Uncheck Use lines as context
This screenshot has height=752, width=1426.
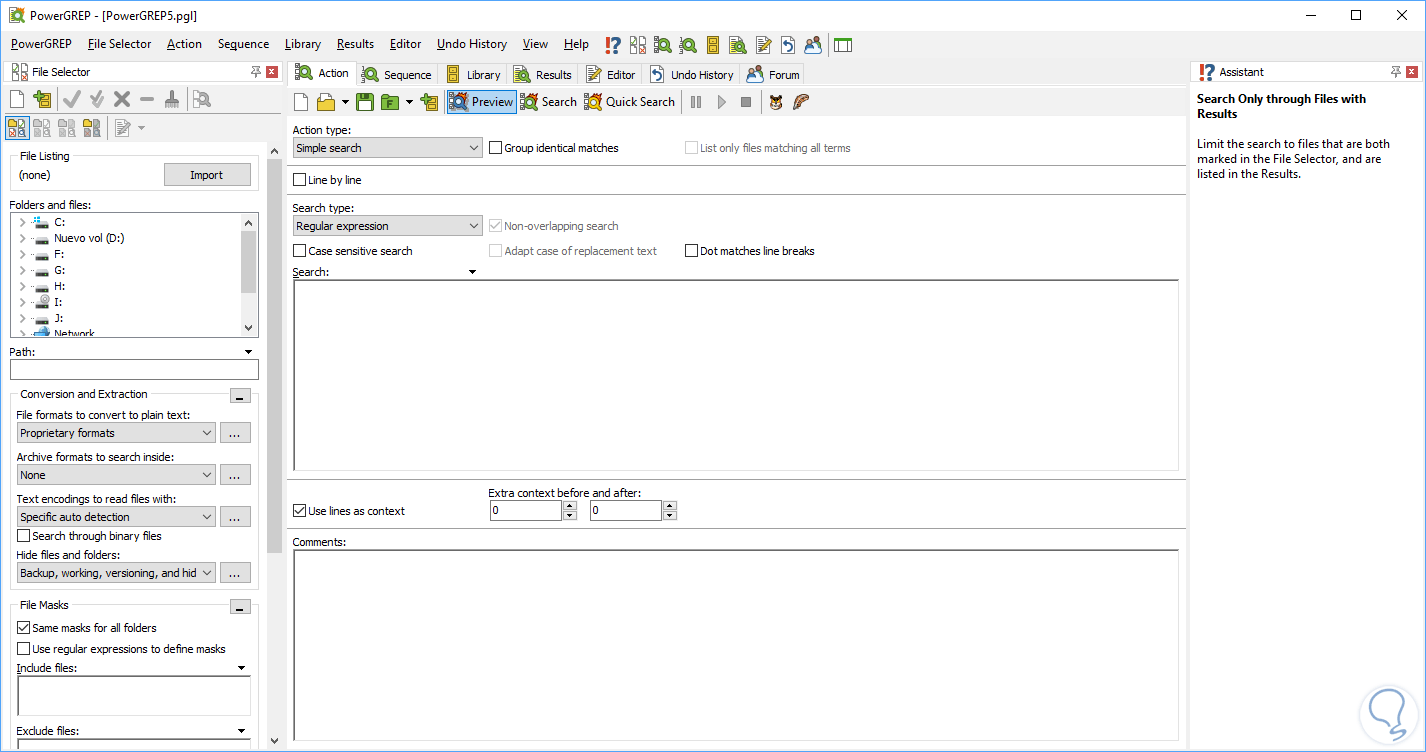299,511
